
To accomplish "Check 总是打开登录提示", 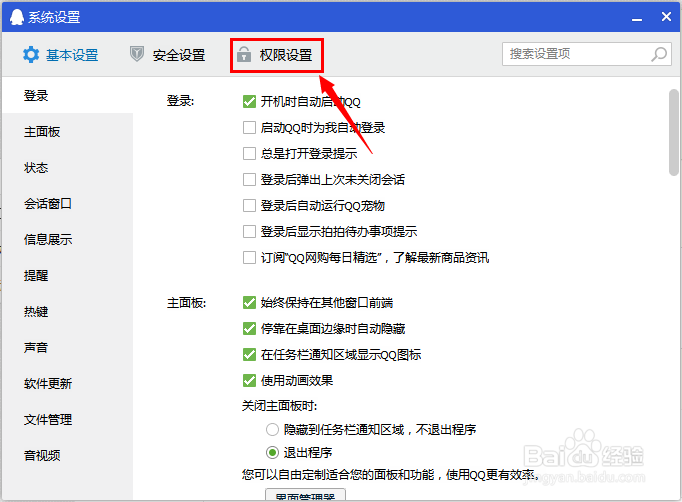I will [x=249, y=154].
